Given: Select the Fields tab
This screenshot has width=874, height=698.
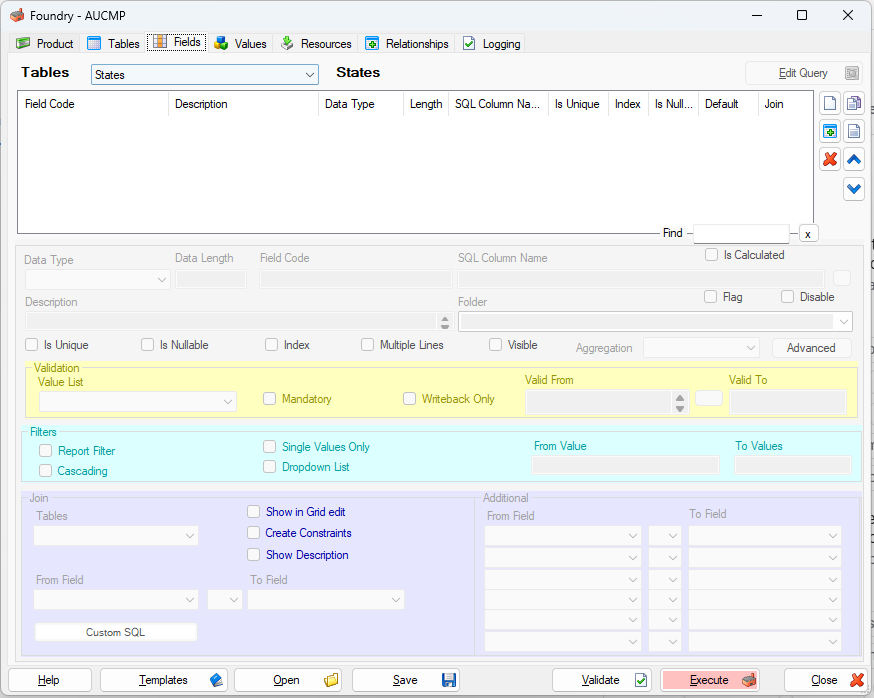Looking at the screenshot, I should pos(177,42).
